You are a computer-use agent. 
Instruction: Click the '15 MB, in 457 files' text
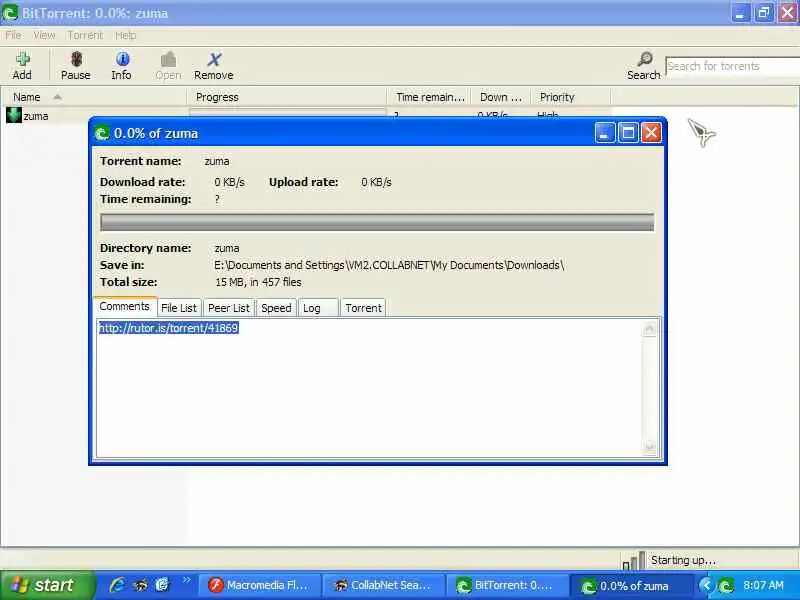pos(258,282)
